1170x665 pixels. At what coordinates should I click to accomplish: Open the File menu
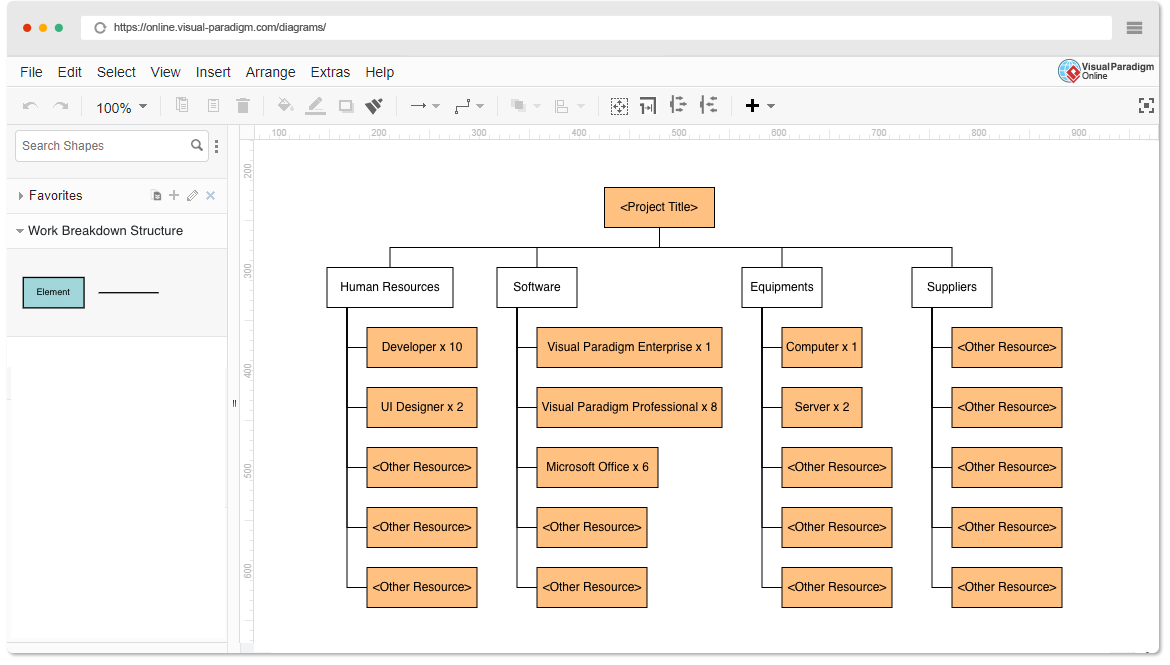[x=31, y=72]
